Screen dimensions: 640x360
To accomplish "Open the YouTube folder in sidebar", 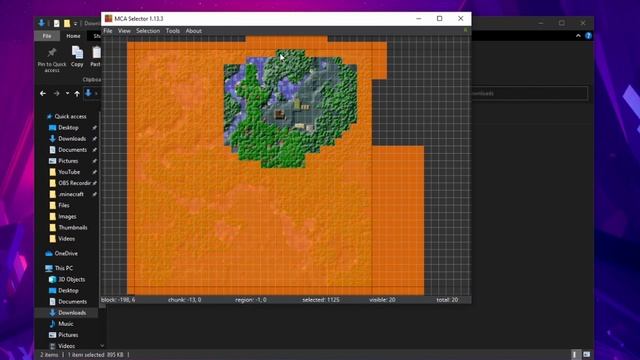I will 69,172.
